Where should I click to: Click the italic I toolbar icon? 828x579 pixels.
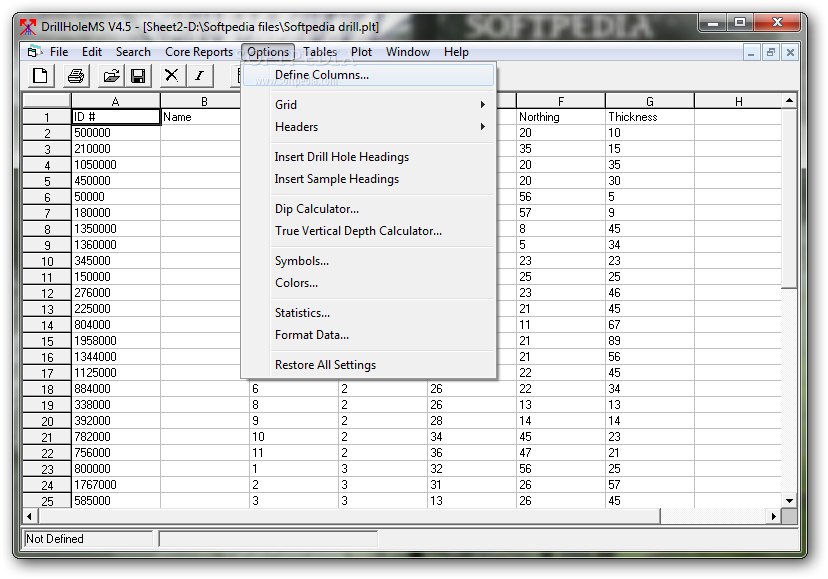pos(200,76)
